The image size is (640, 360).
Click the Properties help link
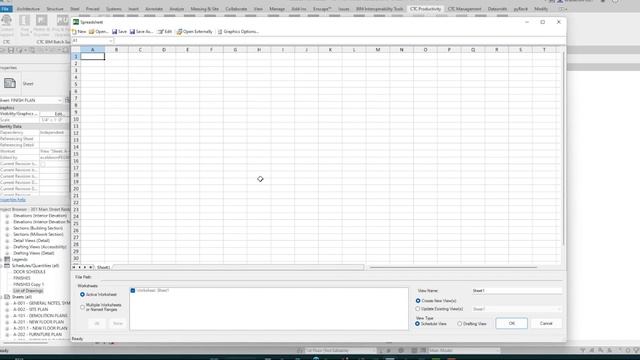click(x=13, y=200)
